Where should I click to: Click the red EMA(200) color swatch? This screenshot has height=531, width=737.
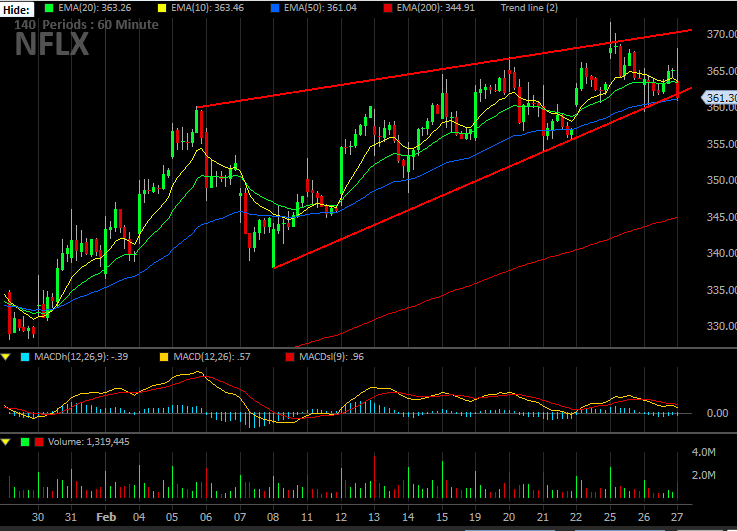point(388,8)
